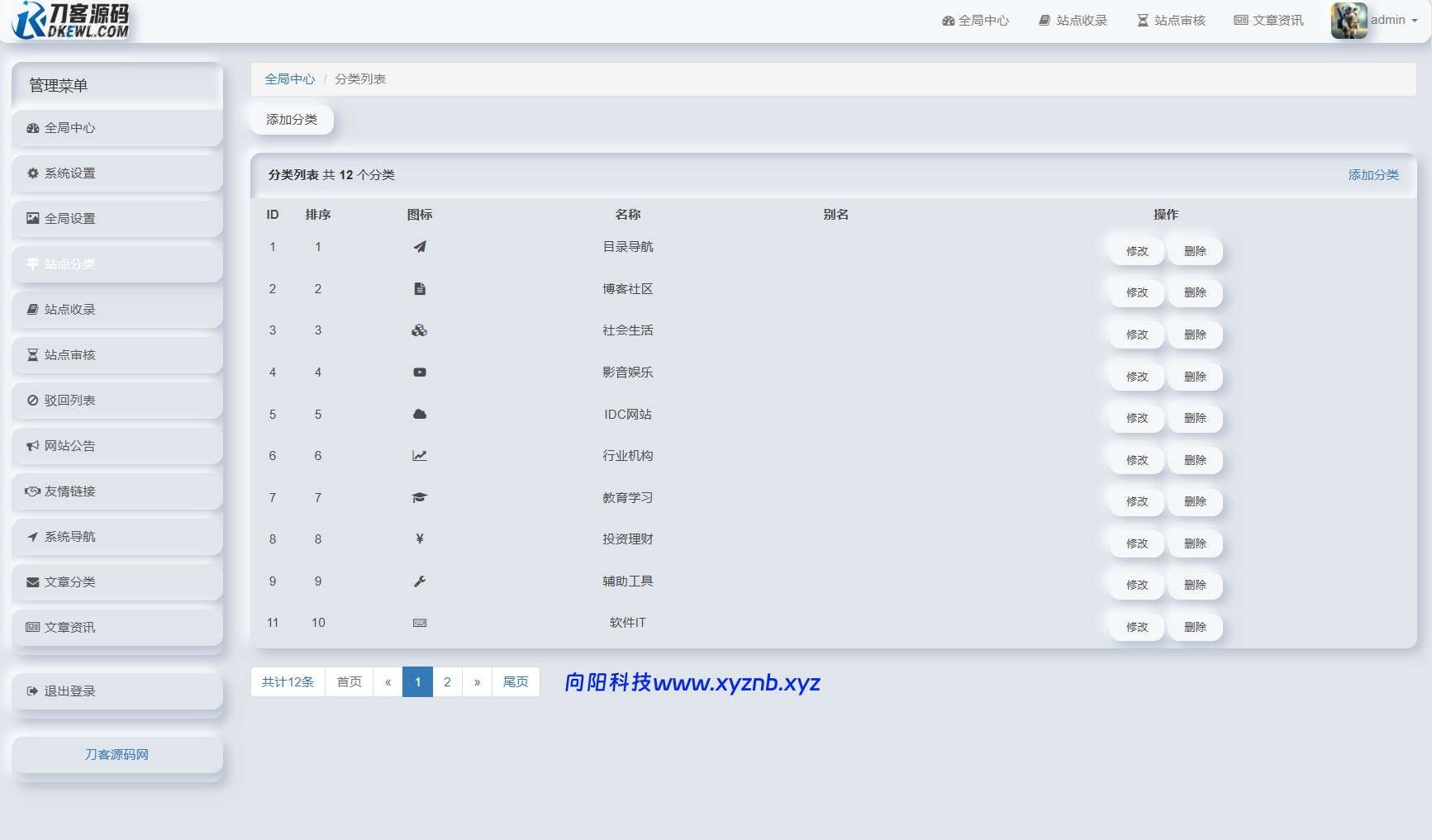The width and height of the screenshot is (1432, 840).
Task: Click 删除 for the 社会生活 category
Action: tap(1195, 335)
